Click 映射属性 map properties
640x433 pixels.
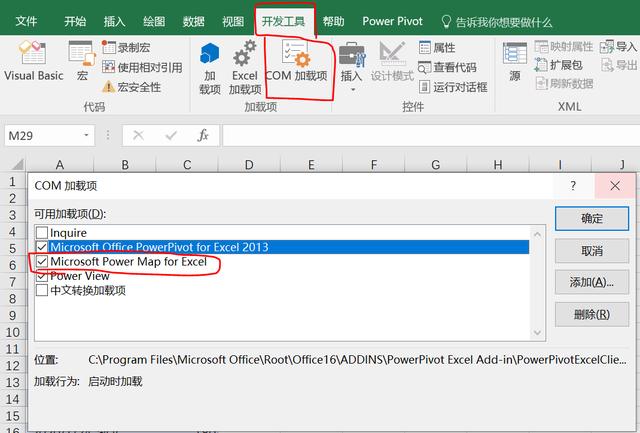tap(564, 47)
